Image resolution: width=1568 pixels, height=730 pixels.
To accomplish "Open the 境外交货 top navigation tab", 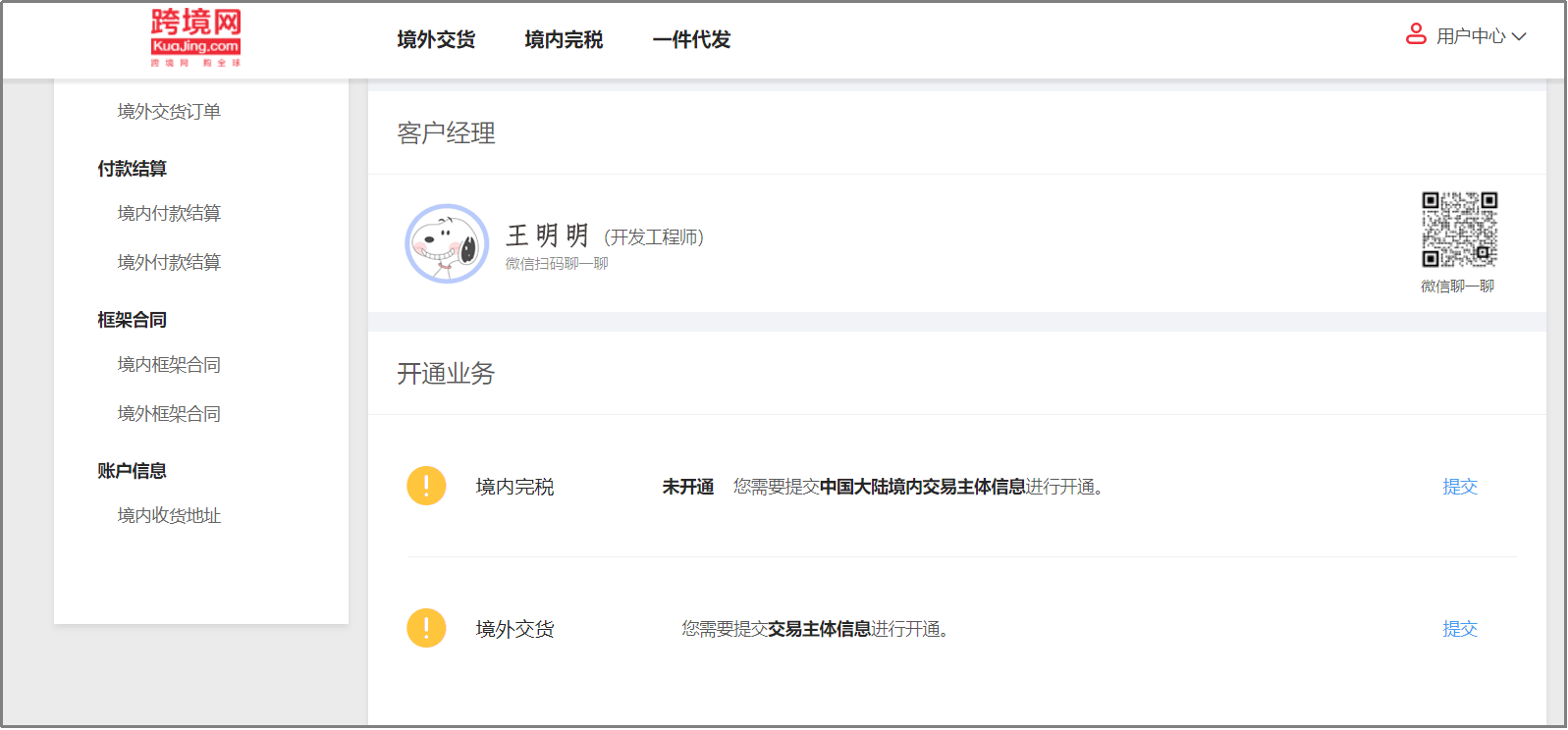I will tap(436, 40).
